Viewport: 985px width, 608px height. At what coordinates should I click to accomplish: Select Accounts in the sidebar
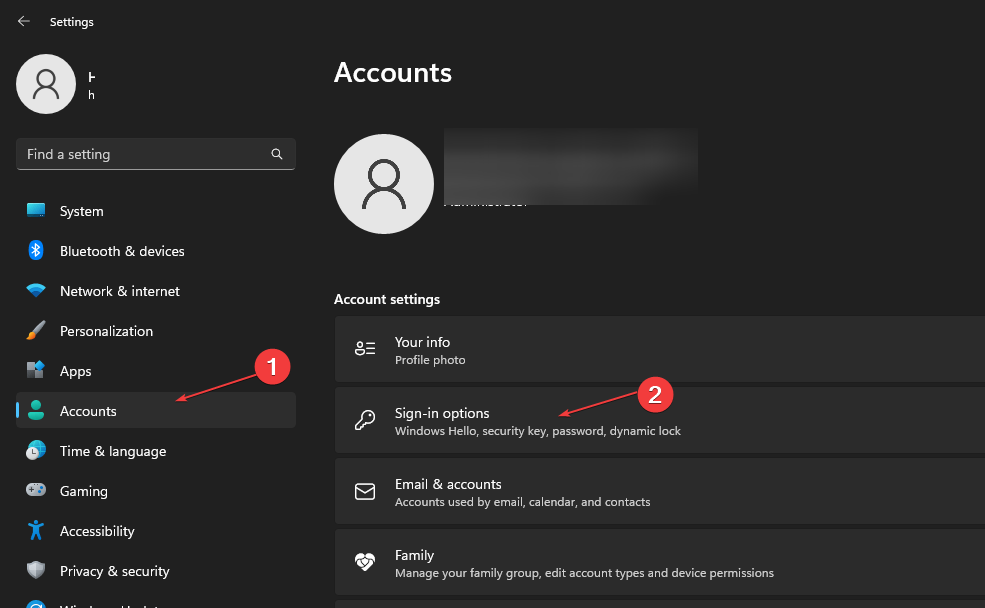(156, 411)
